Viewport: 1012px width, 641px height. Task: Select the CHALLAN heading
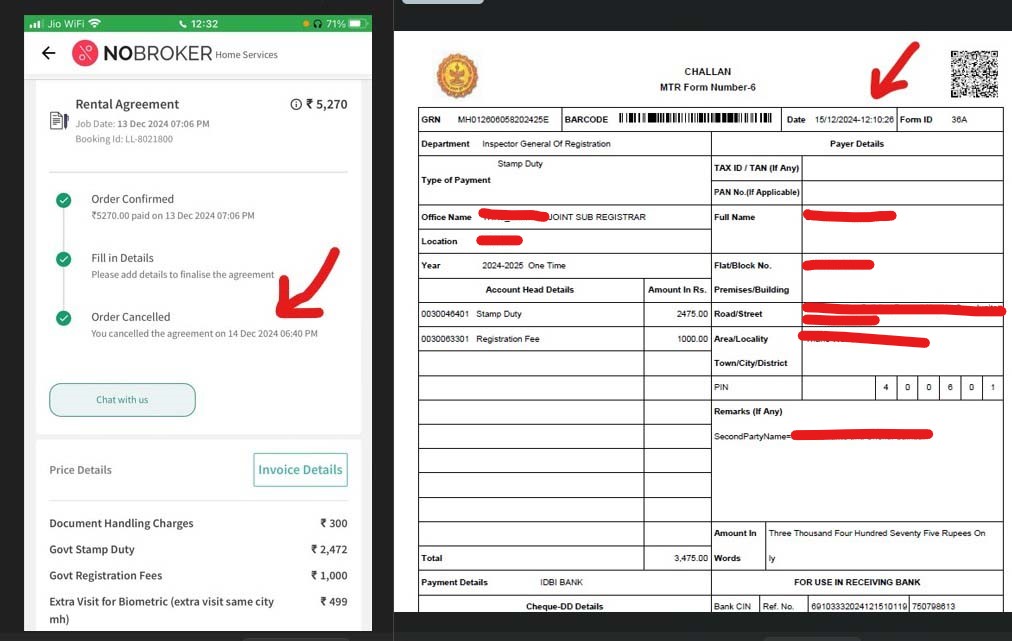tap(707, 72)
